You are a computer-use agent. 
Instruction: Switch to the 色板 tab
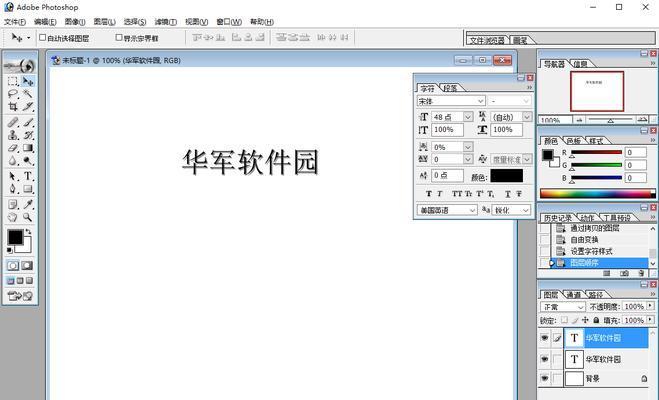[x=573, y=141]
